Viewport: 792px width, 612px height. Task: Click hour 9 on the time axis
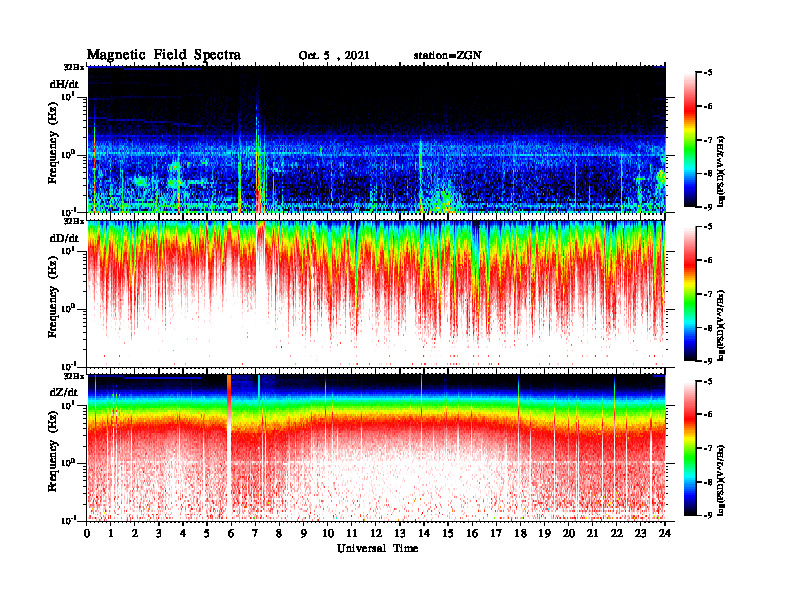click(x=304, y=534)
